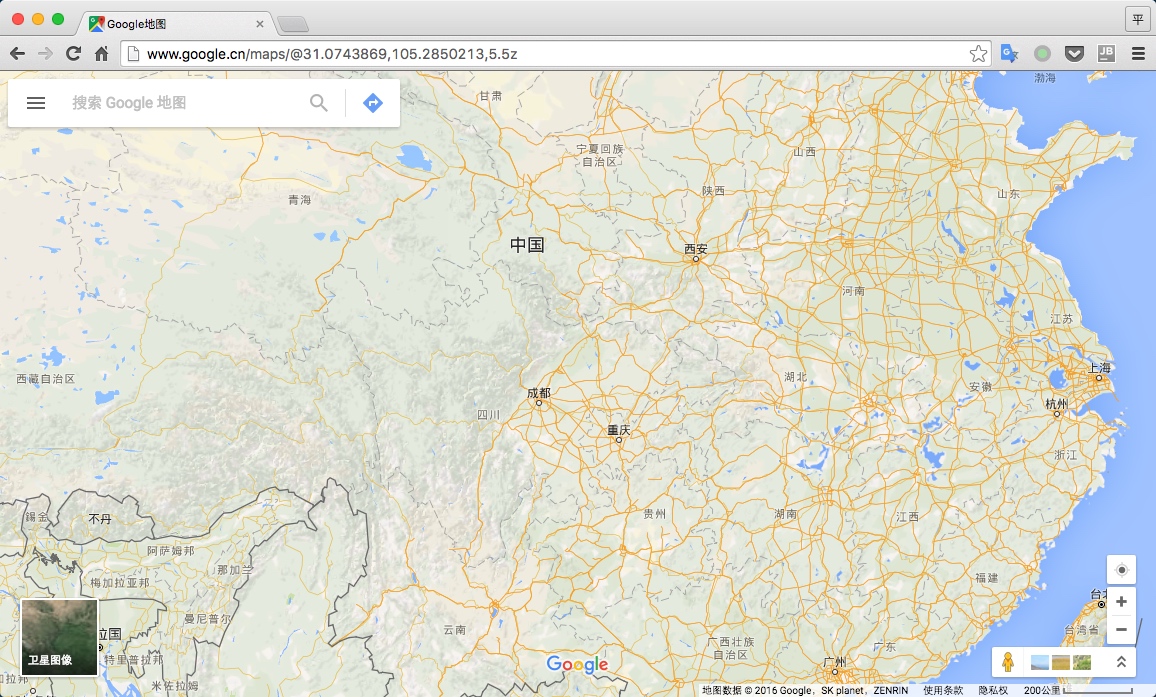Open the Pocket extension
The height and width of the screenshot is (697, 1156).
point(1074,54)
